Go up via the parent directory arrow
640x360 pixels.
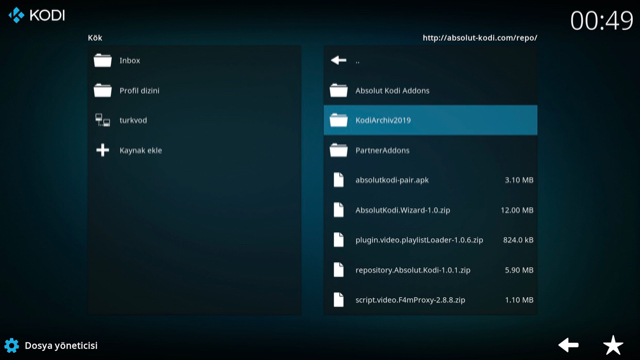338,60
